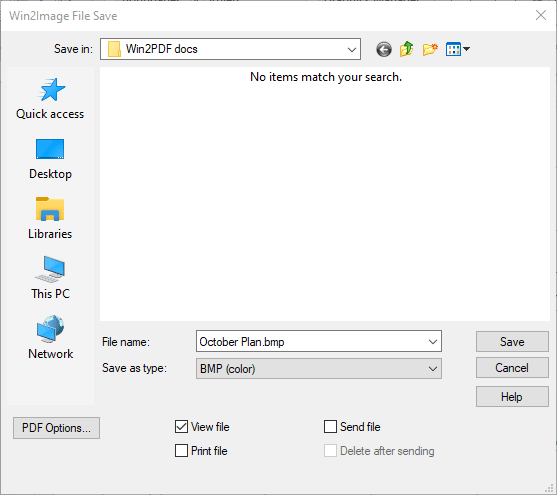
Task: Open Network location in sidebar
Action: pyautogui.click(x=50, y=338)
